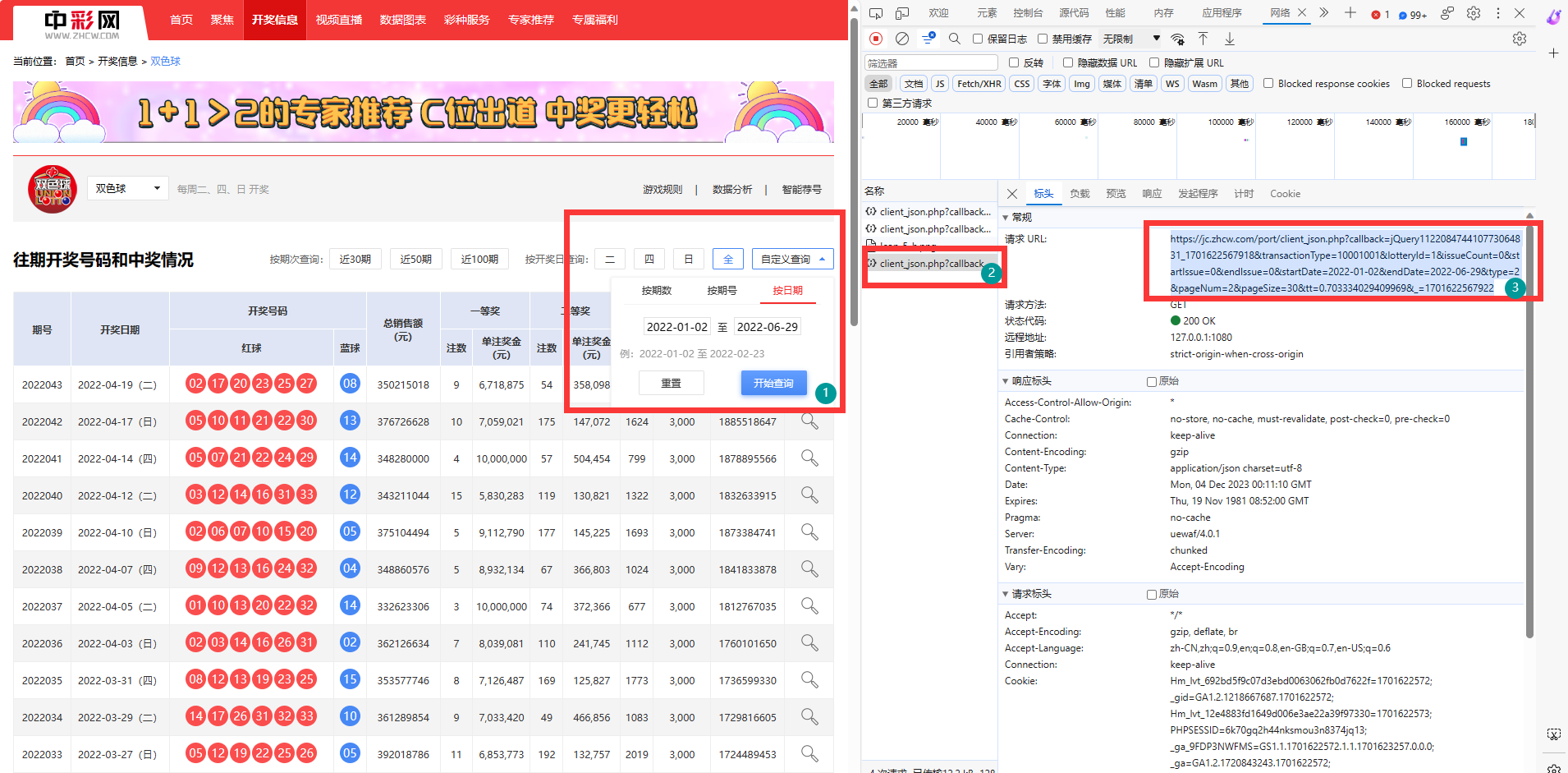
Task: Click the 双色球 lottery ball logo
Action: point(52,189)
